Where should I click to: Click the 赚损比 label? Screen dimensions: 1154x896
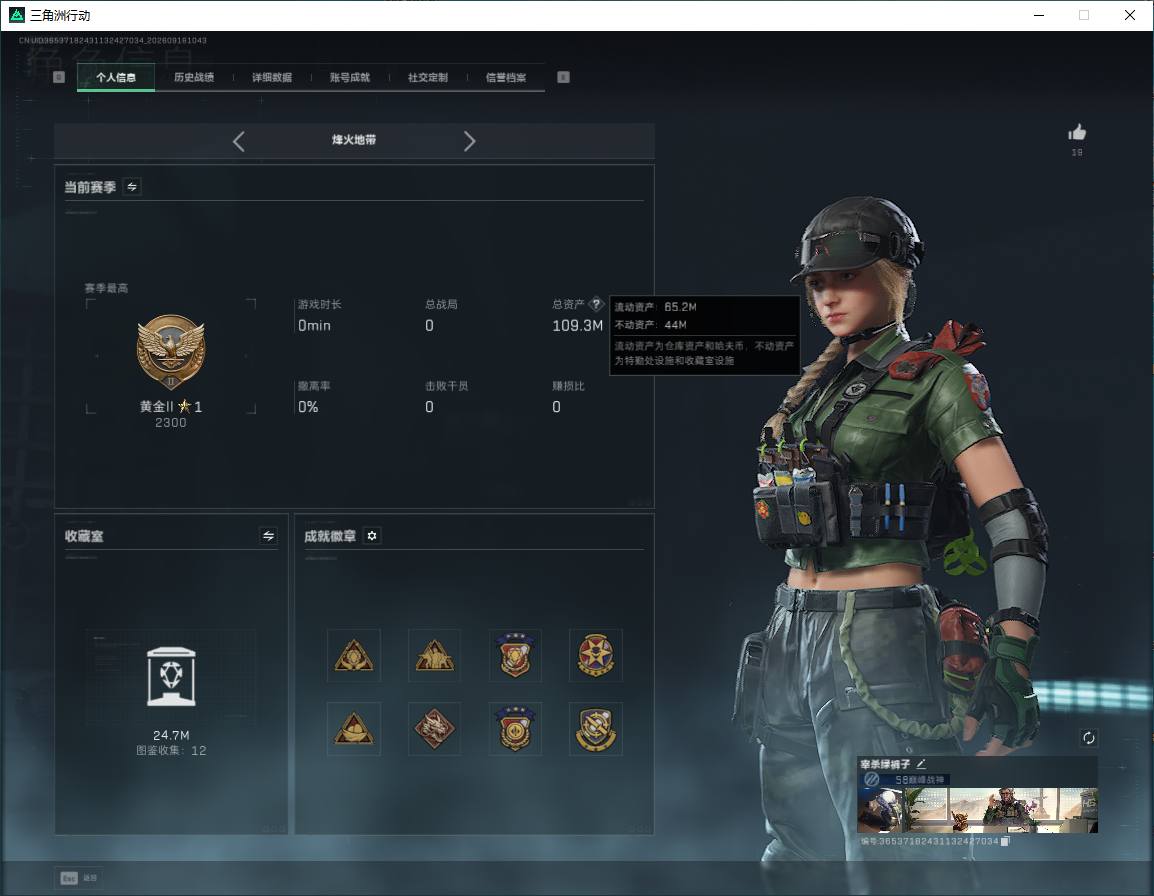coord(568,386)
